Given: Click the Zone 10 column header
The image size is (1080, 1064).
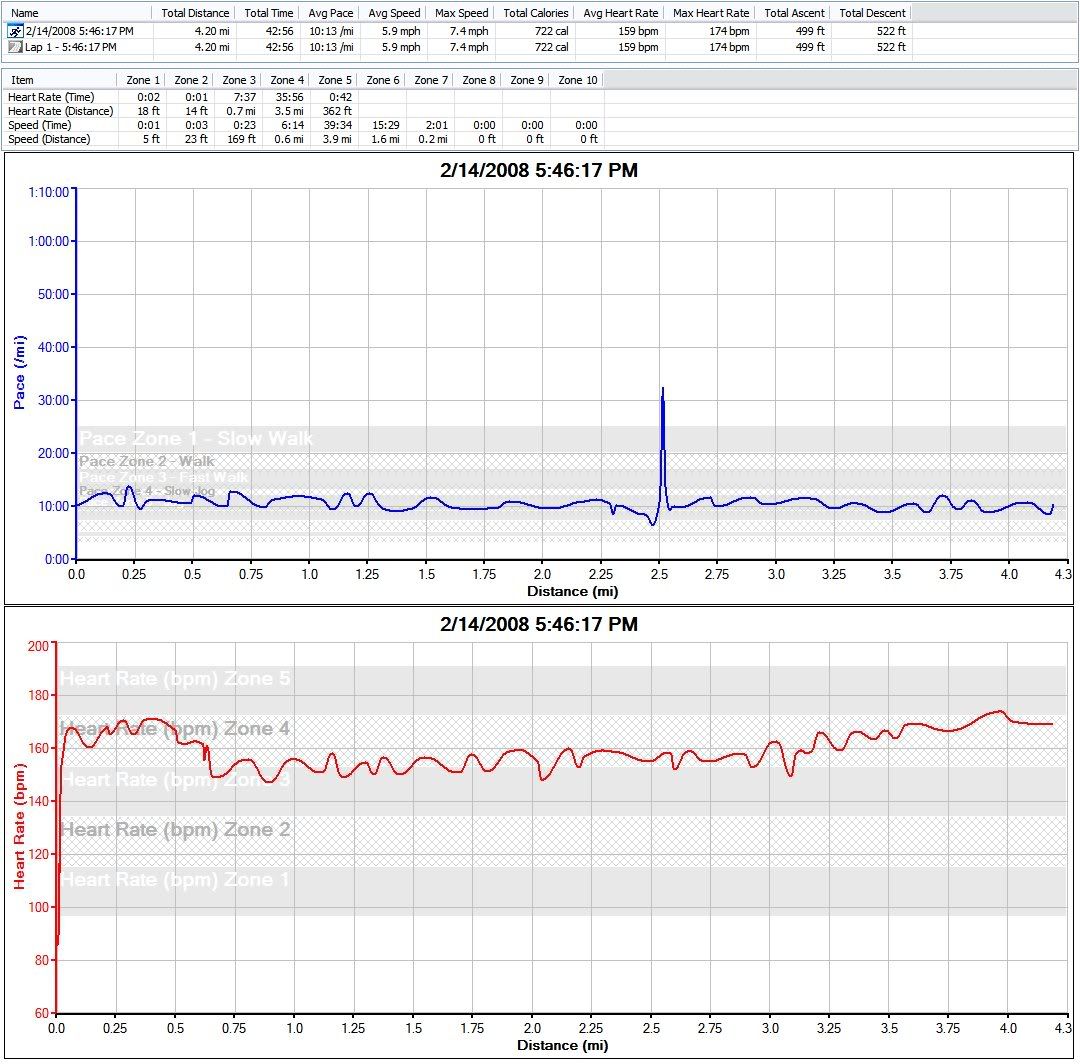Looking at the screenshot, I should tap(577, 80).
